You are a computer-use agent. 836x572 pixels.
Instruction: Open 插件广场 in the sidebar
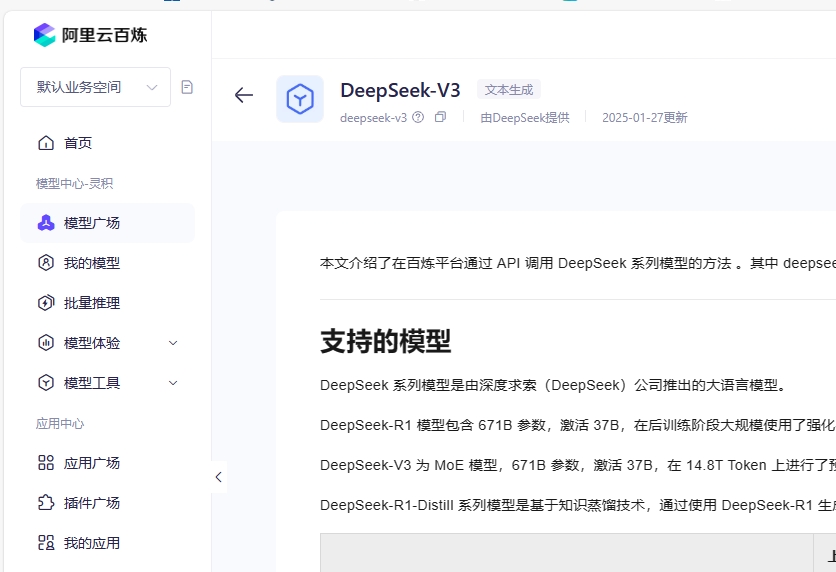tap(107, 503)
